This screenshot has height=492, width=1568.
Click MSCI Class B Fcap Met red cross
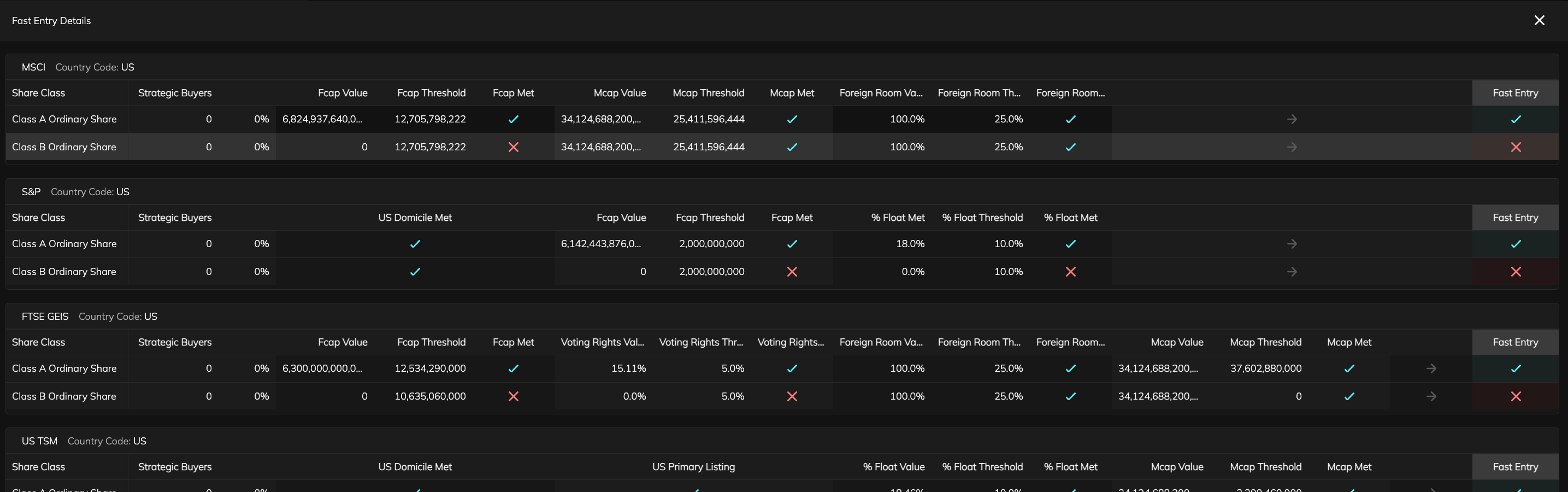tap(513, 148)
